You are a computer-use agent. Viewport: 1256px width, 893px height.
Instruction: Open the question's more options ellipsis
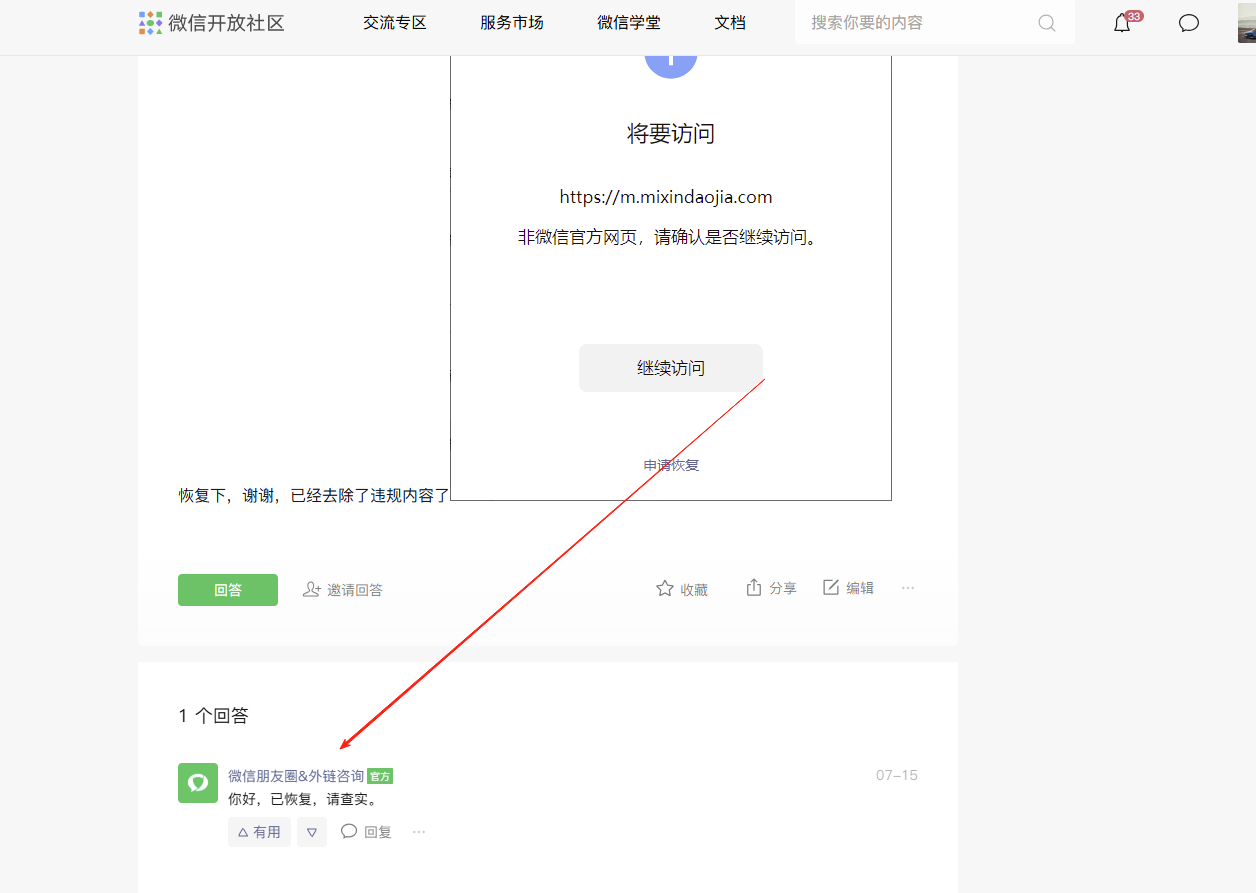[908, 588]
